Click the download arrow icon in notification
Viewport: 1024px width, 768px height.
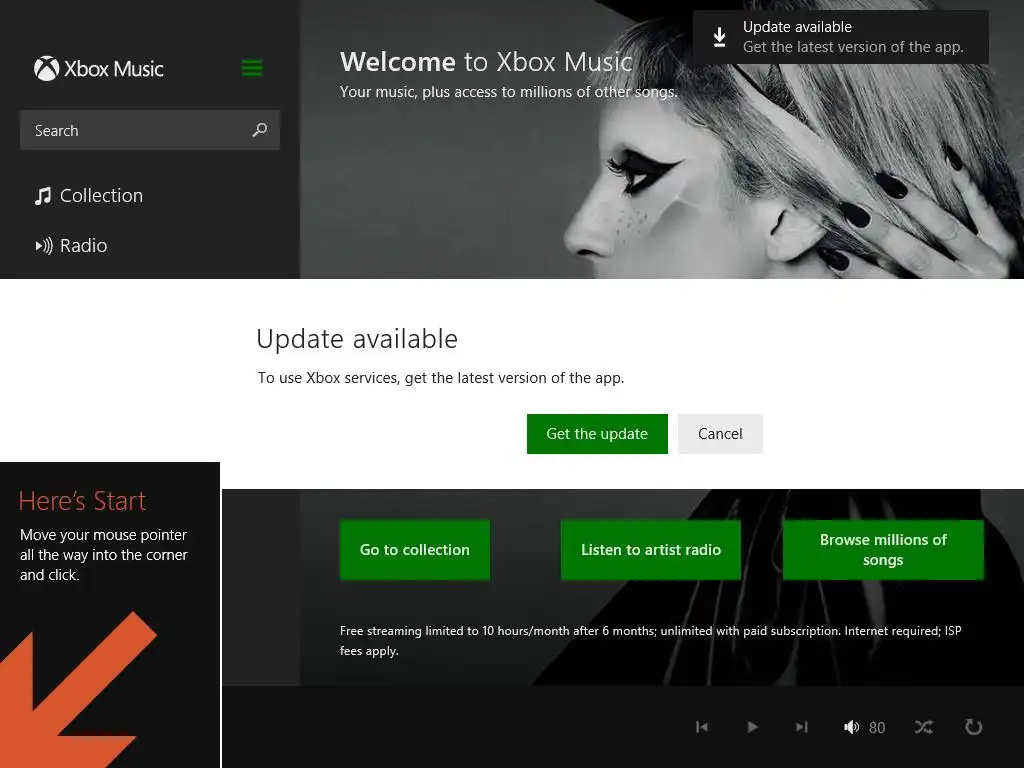[x=719, y=37]
